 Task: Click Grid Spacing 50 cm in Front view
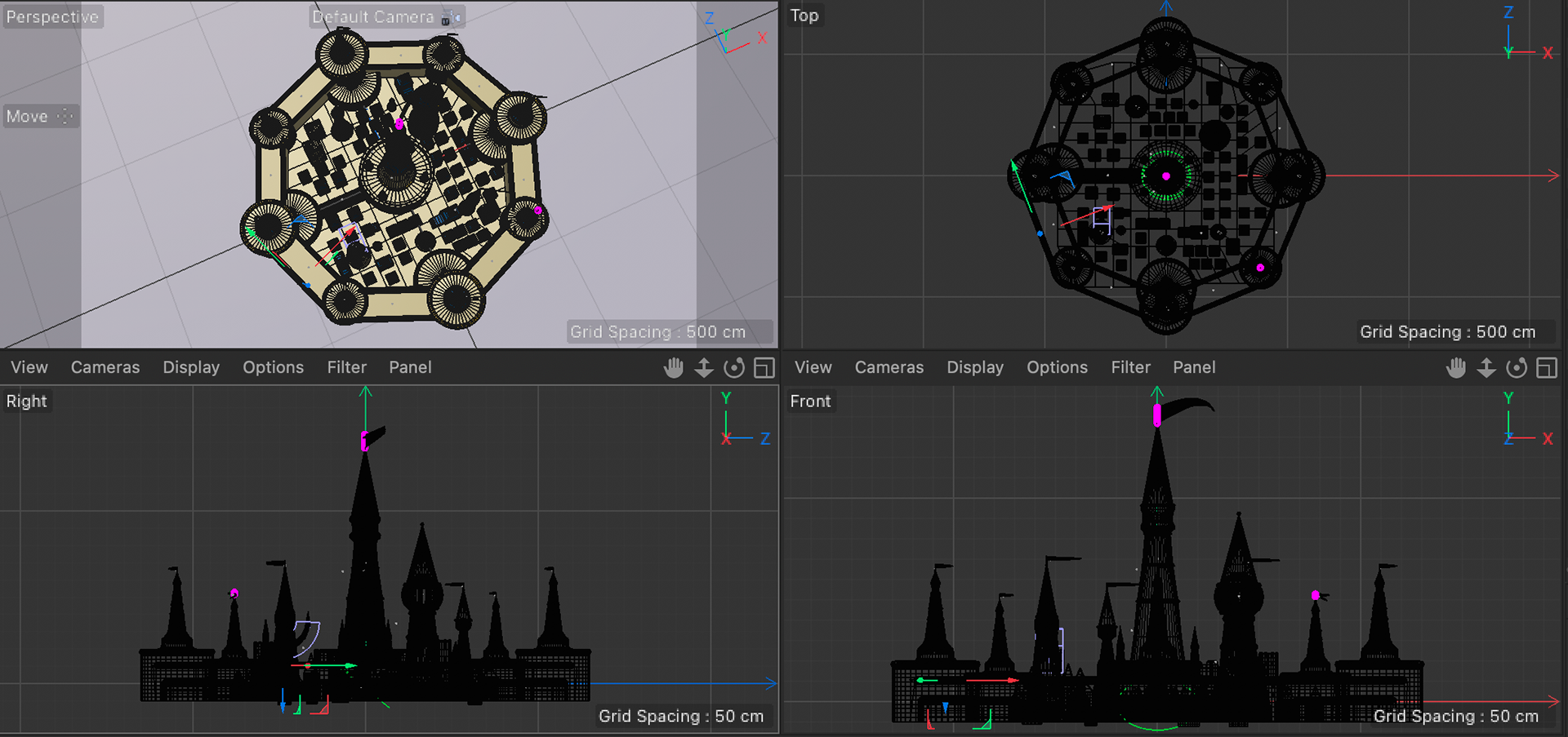[1456, 716]
